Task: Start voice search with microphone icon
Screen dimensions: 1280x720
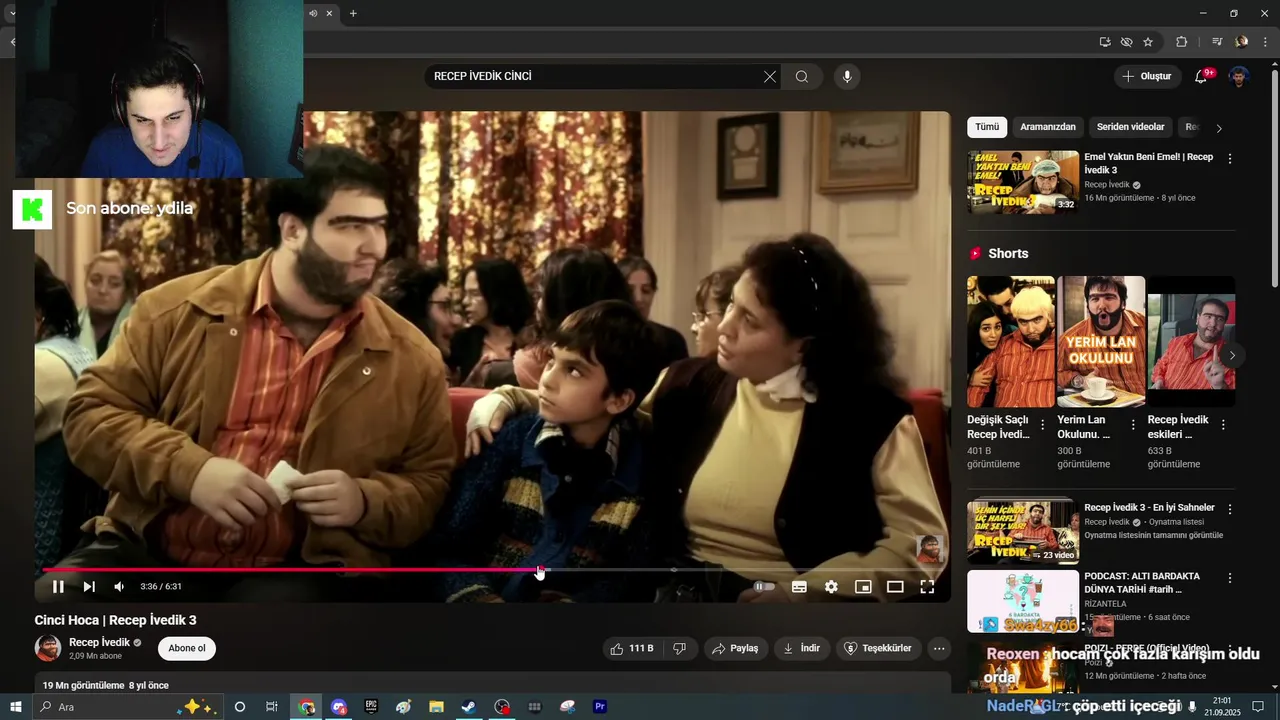Action: click(x=847, y=77)
